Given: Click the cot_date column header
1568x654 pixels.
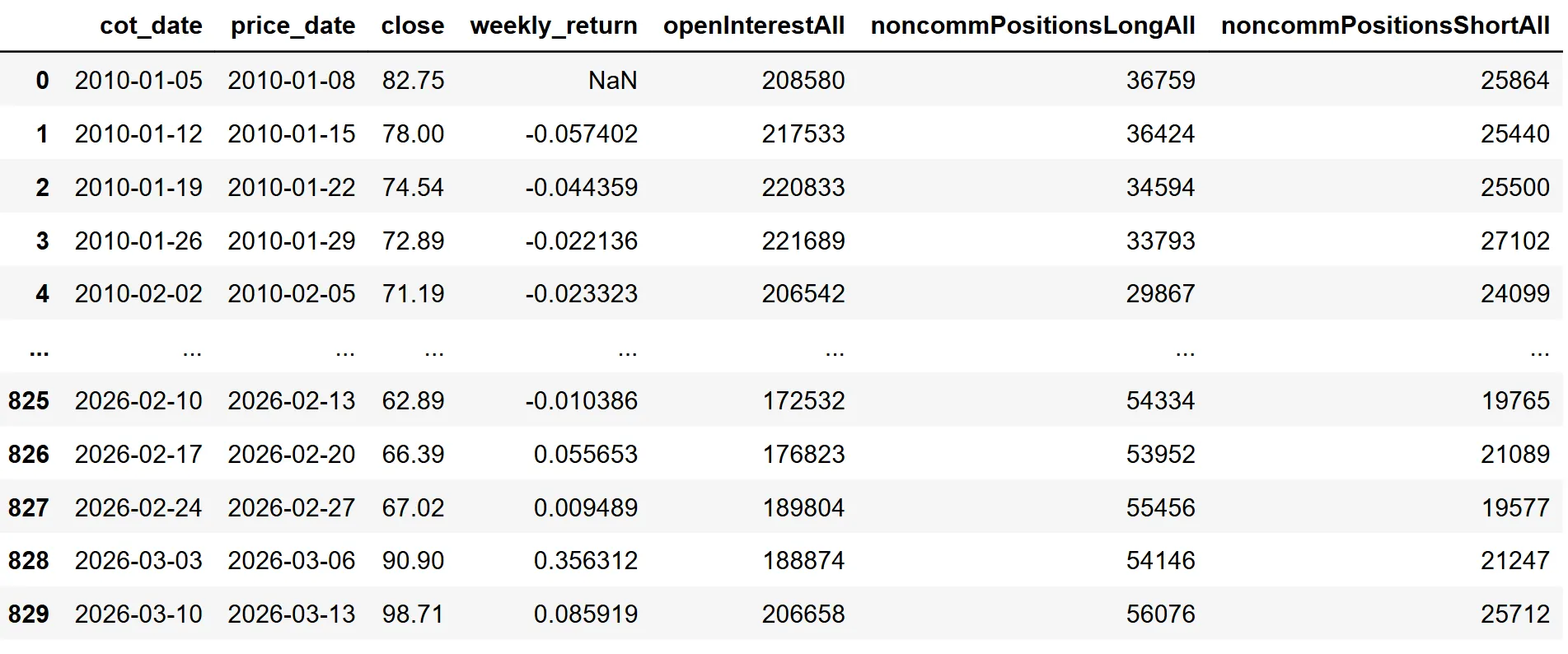Looking at the screenshot, I should 151,26.
